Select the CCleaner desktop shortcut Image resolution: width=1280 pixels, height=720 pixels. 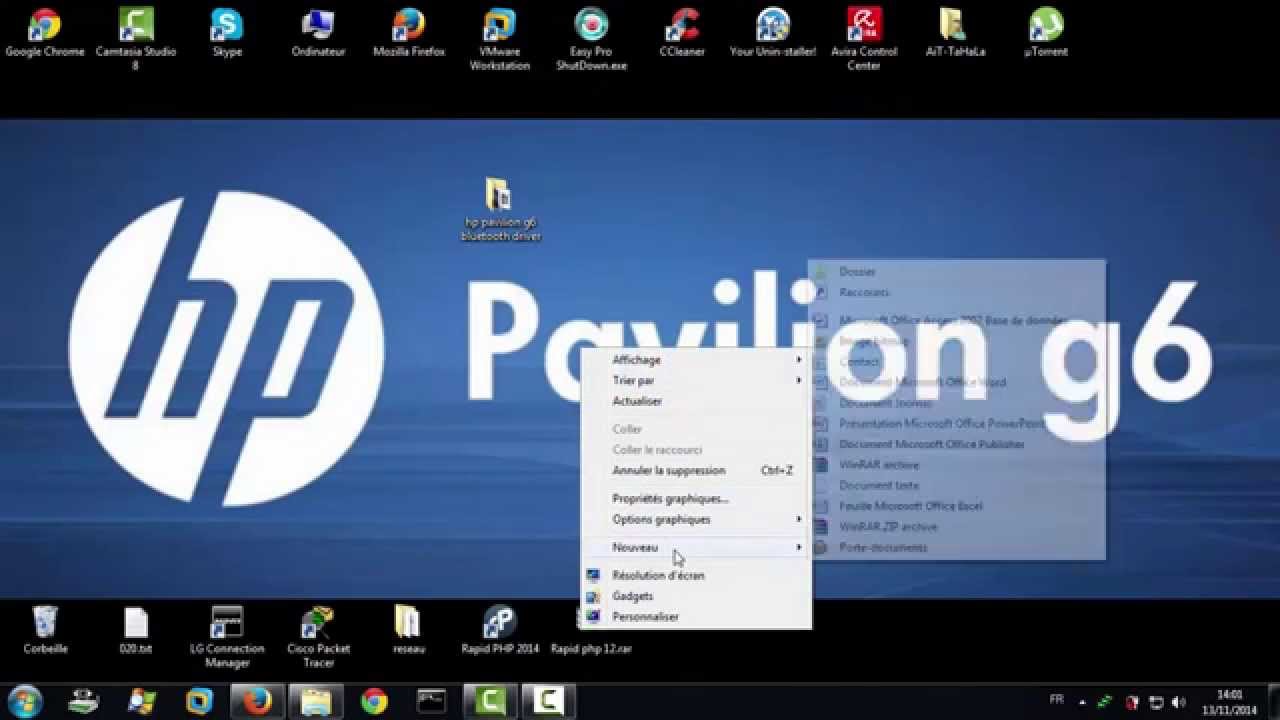pos(682,33)
